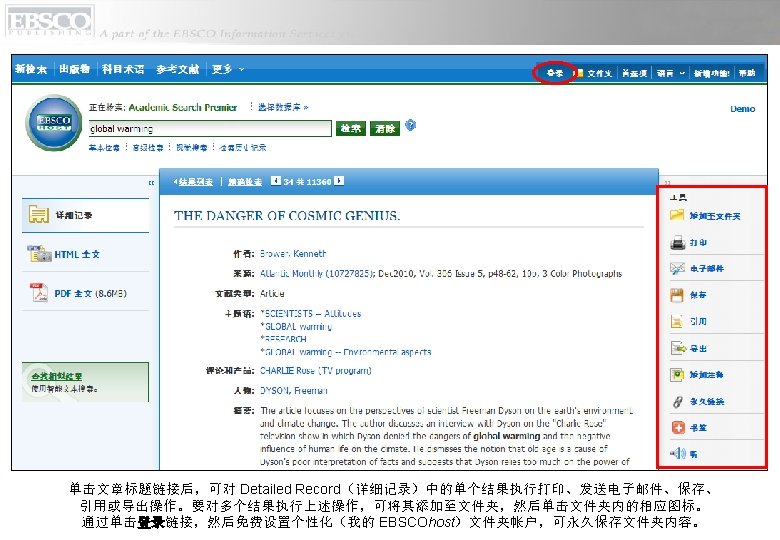The height and width of the screenshot is (540, 780).
Task: Click the 听 speaker icon
Action: 678,453
